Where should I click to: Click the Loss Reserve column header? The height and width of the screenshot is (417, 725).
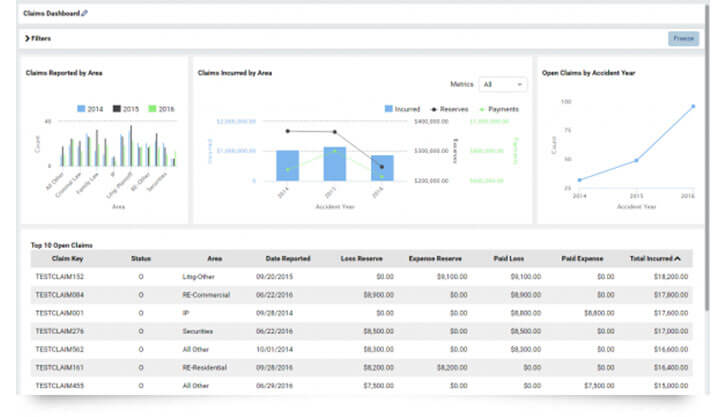362,258
